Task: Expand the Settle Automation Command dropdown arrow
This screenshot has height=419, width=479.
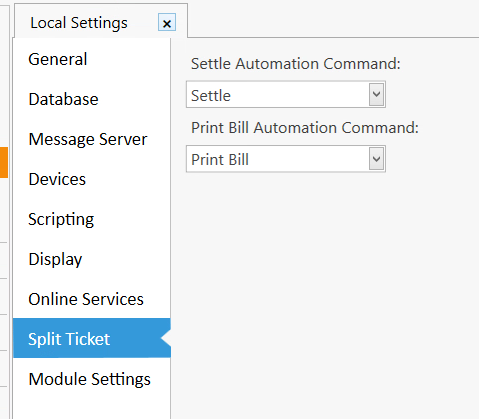Action: pos(377,94)
